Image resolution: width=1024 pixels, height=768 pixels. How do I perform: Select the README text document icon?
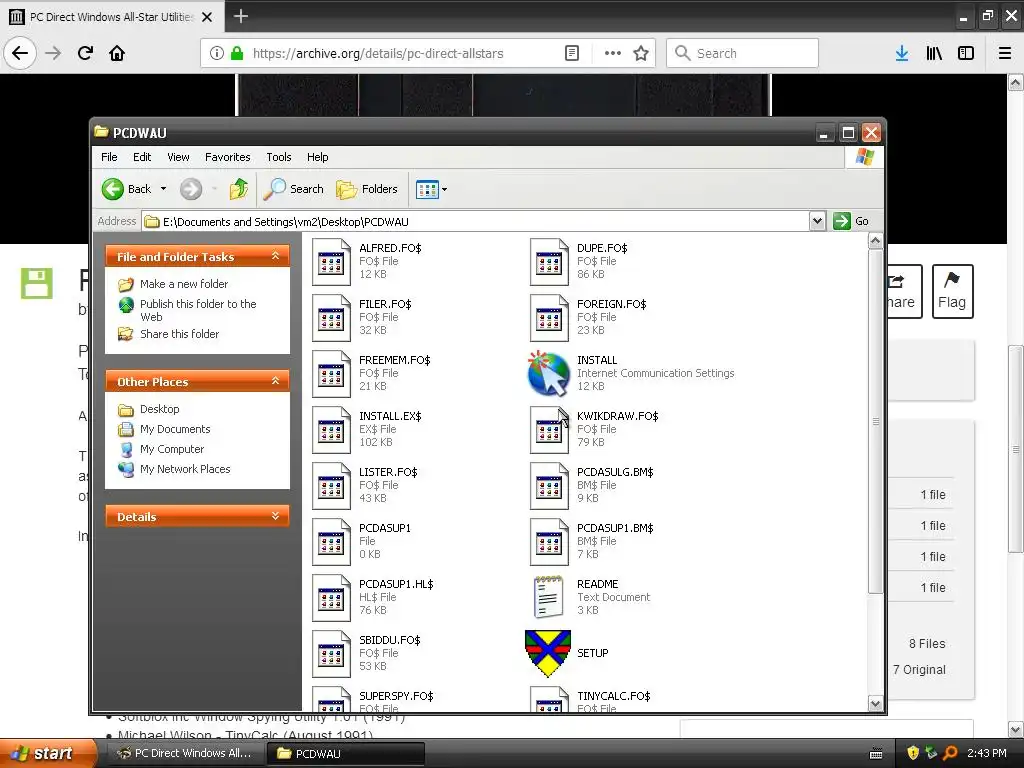548,597
